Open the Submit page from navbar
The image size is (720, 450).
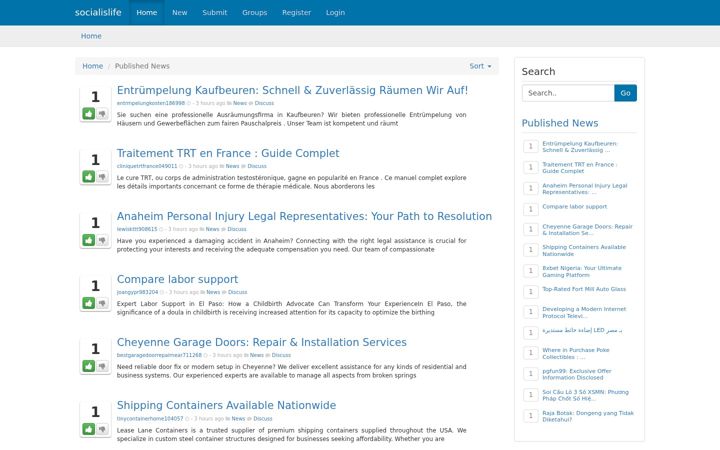pyautogui.click(x=214, y=12)
